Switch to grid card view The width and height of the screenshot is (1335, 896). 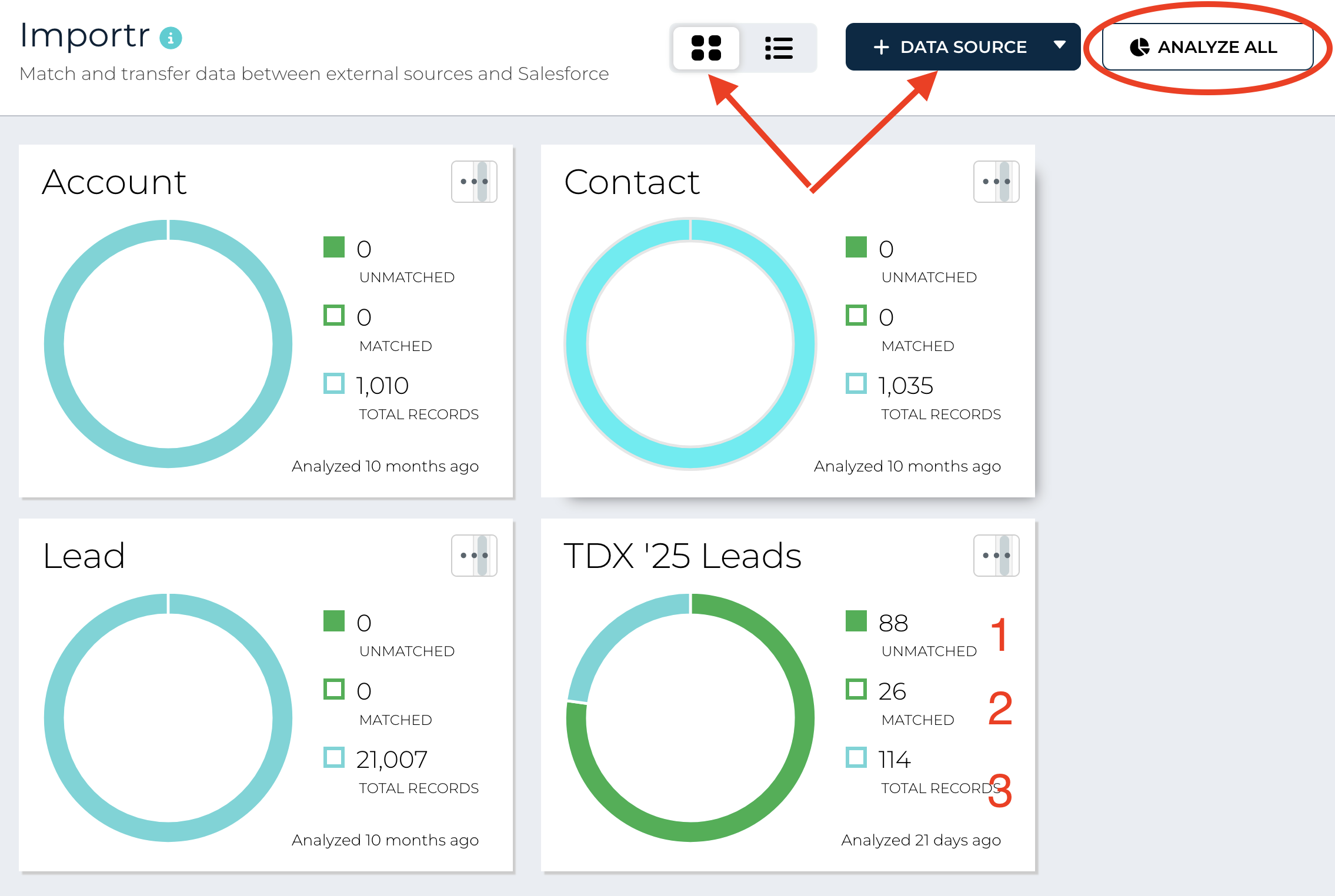tap(706, 48)
